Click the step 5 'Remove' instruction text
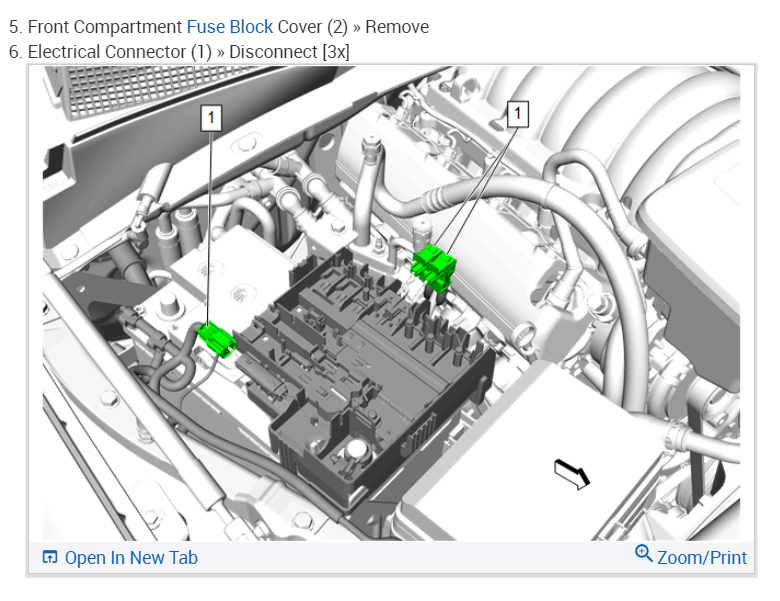Screen dimensions: 780x601 (397, 27)
